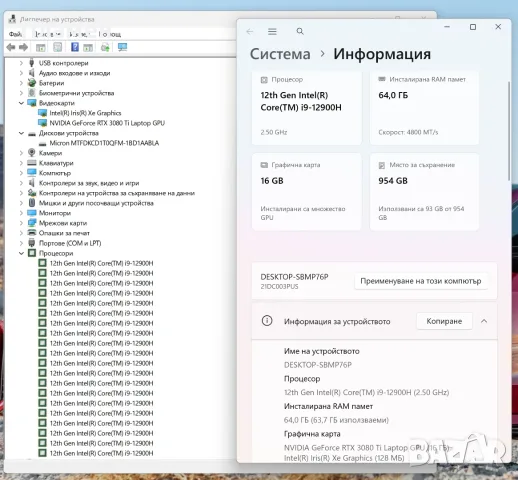Collapse the Видеокарти tree node
The image size is (518, 480).
click(x=21, y=103)
